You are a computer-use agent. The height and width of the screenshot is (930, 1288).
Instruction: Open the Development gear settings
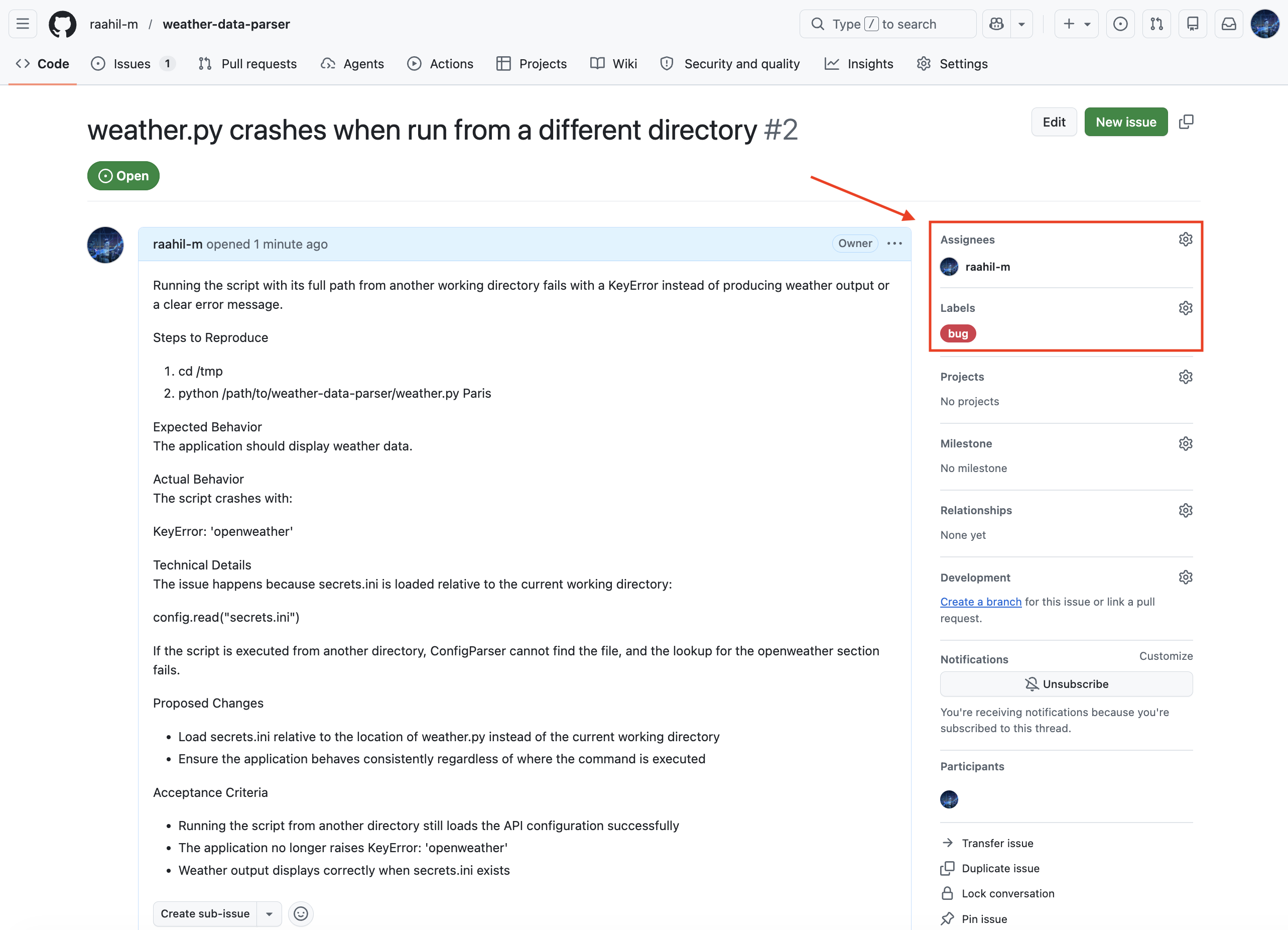(1185, 577)
